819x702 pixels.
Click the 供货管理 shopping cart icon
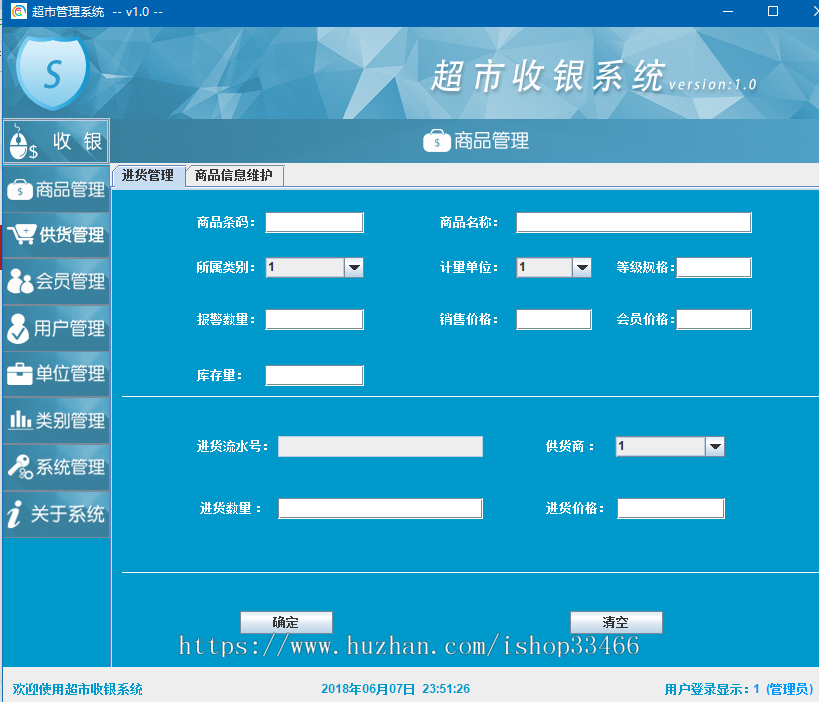(21, 235)
